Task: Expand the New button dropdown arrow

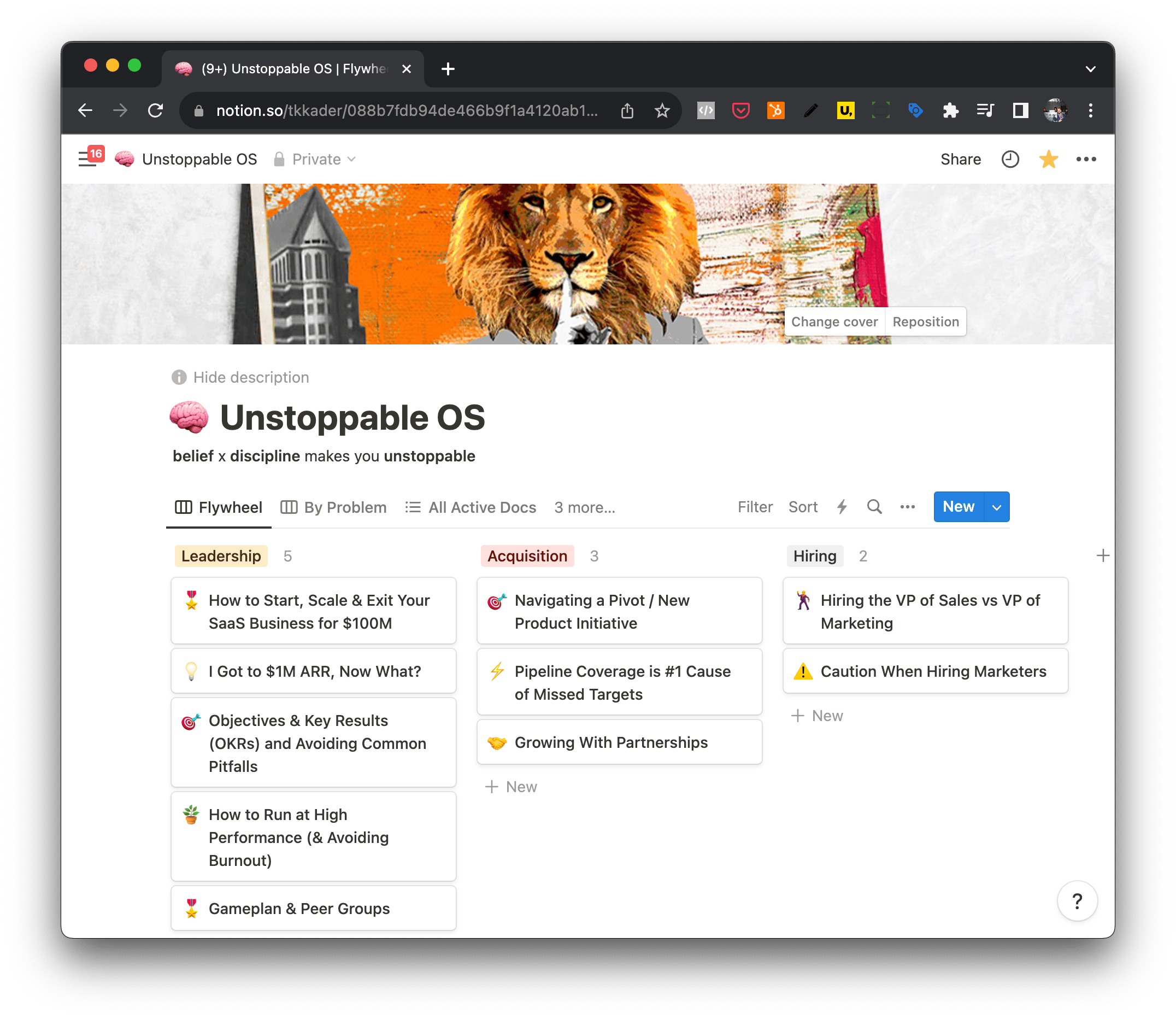Action: [x=996, y=507]
